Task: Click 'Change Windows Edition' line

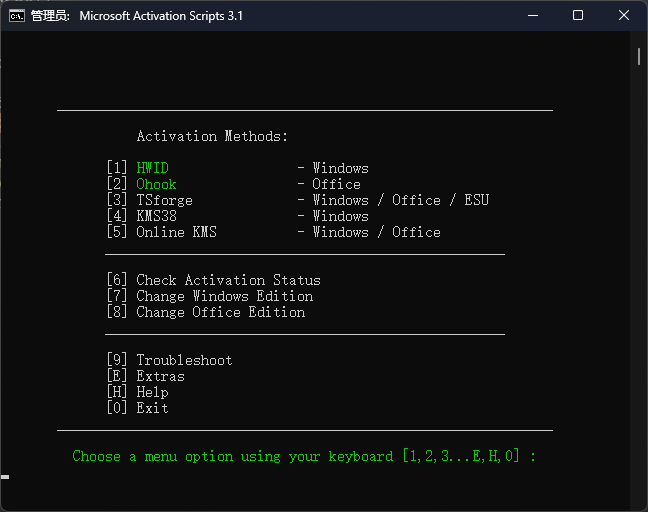Action: point(210,296)
